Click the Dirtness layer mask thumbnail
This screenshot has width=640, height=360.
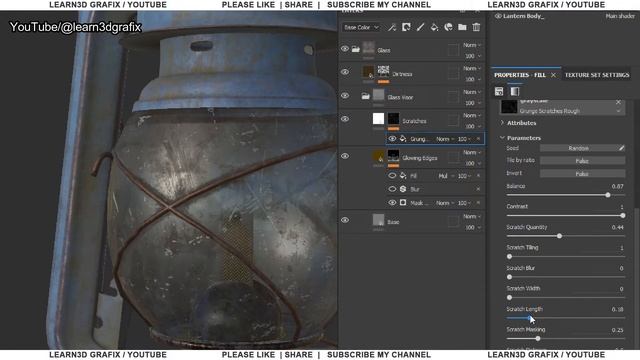coord(383,71)
